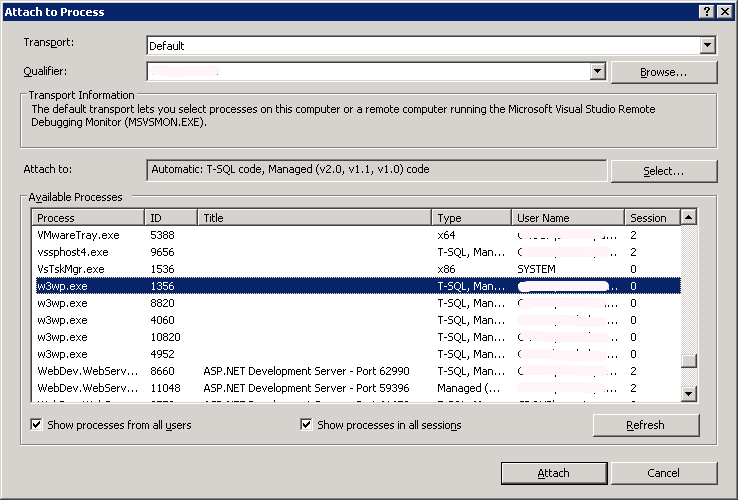Close the Attach to Process dialog

(x=725, y=12)
